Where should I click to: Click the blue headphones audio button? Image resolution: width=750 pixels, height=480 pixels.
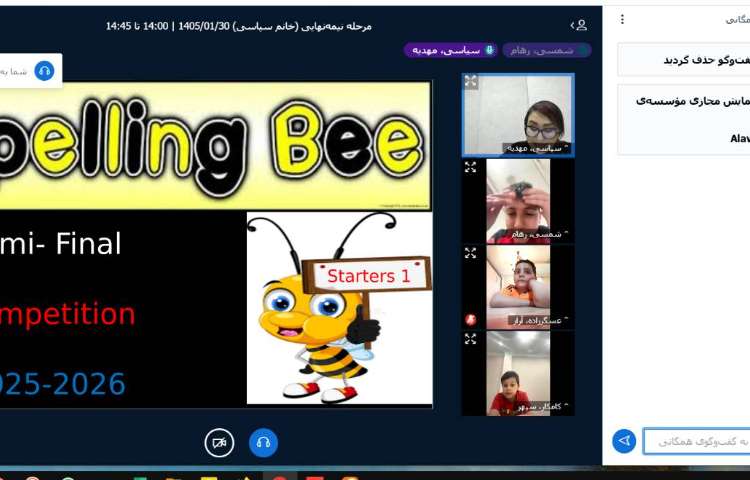[263, 443]
